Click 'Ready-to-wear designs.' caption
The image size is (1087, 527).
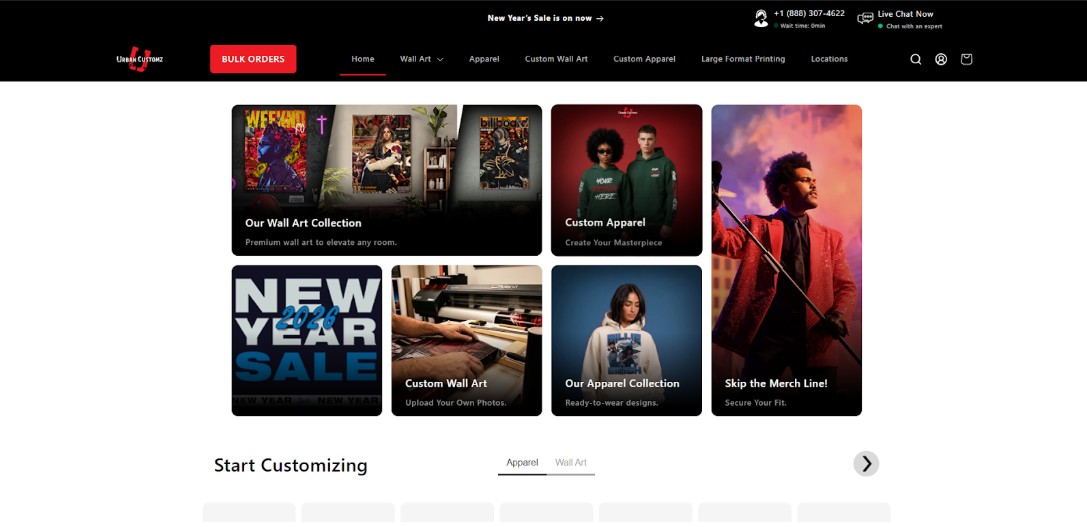pyautogui.click(x=611, y=403)
